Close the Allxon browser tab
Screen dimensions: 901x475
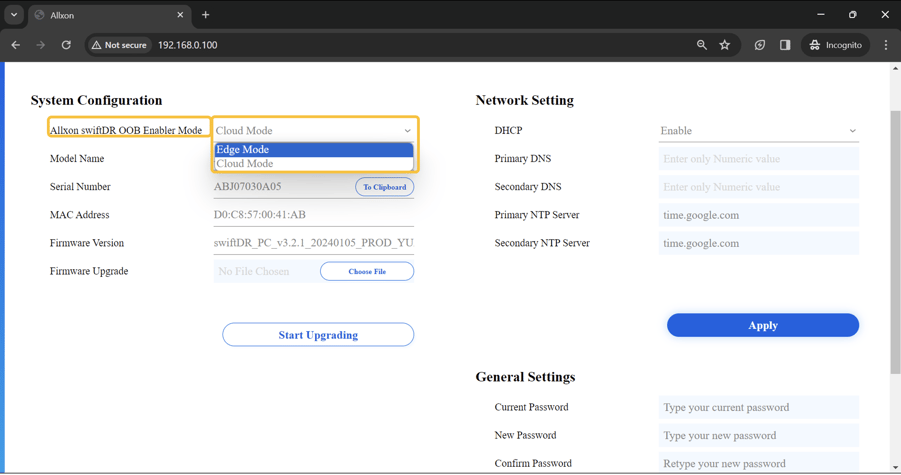coord(180,15)
